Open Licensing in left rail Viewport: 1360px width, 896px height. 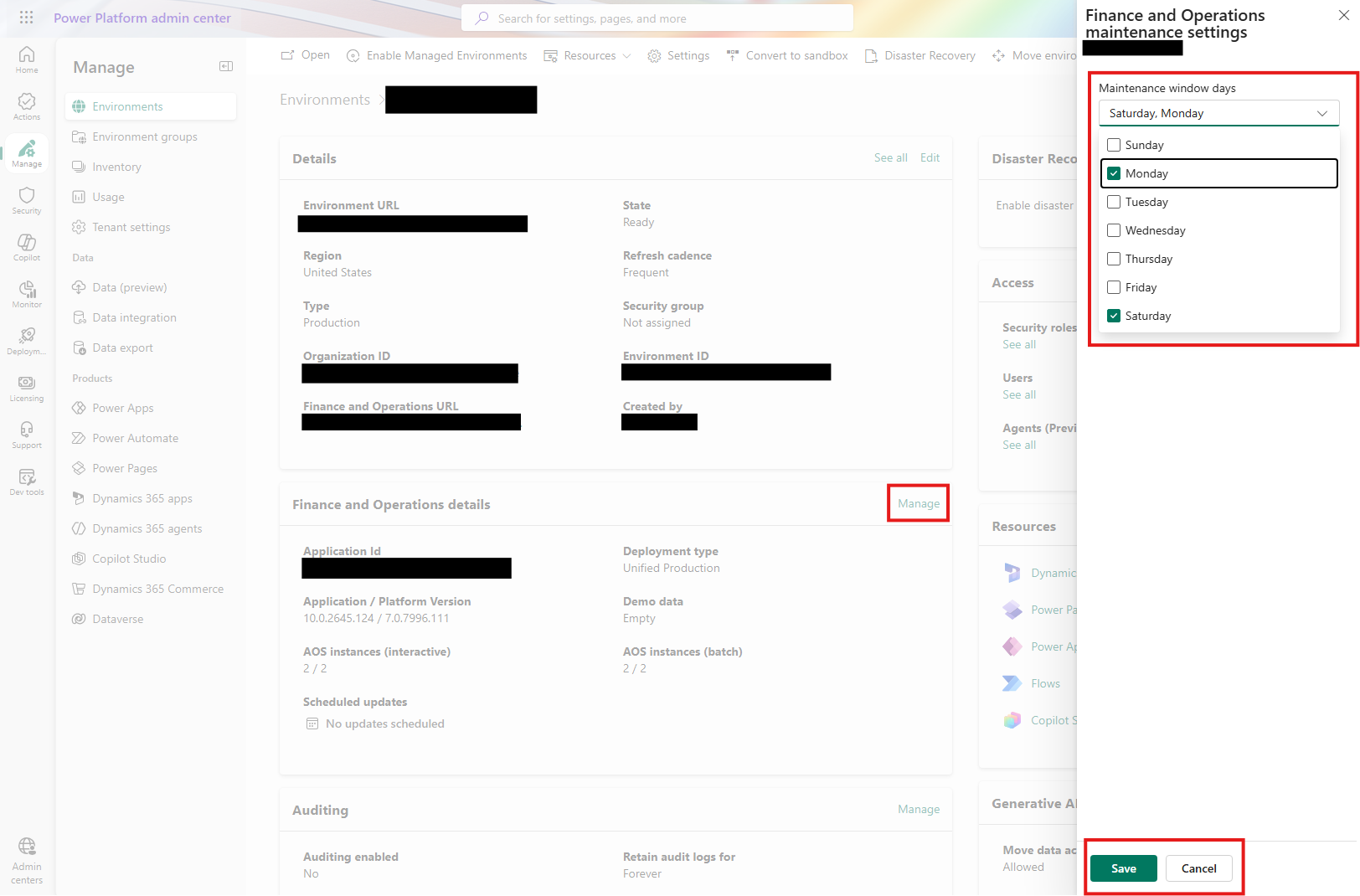27,388
